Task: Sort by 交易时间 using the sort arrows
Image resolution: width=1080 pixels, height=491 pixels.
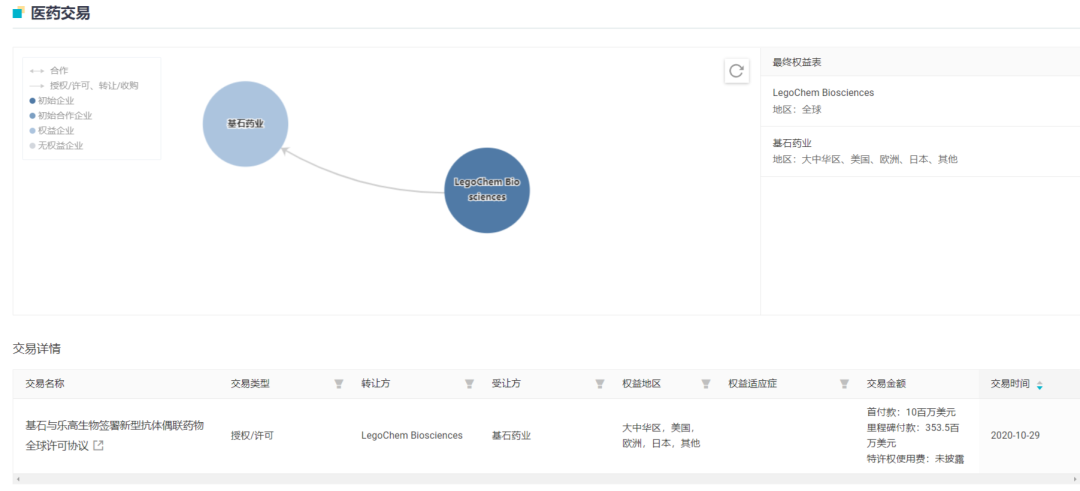Action: pyautogui.click(x=1039, y=385)
